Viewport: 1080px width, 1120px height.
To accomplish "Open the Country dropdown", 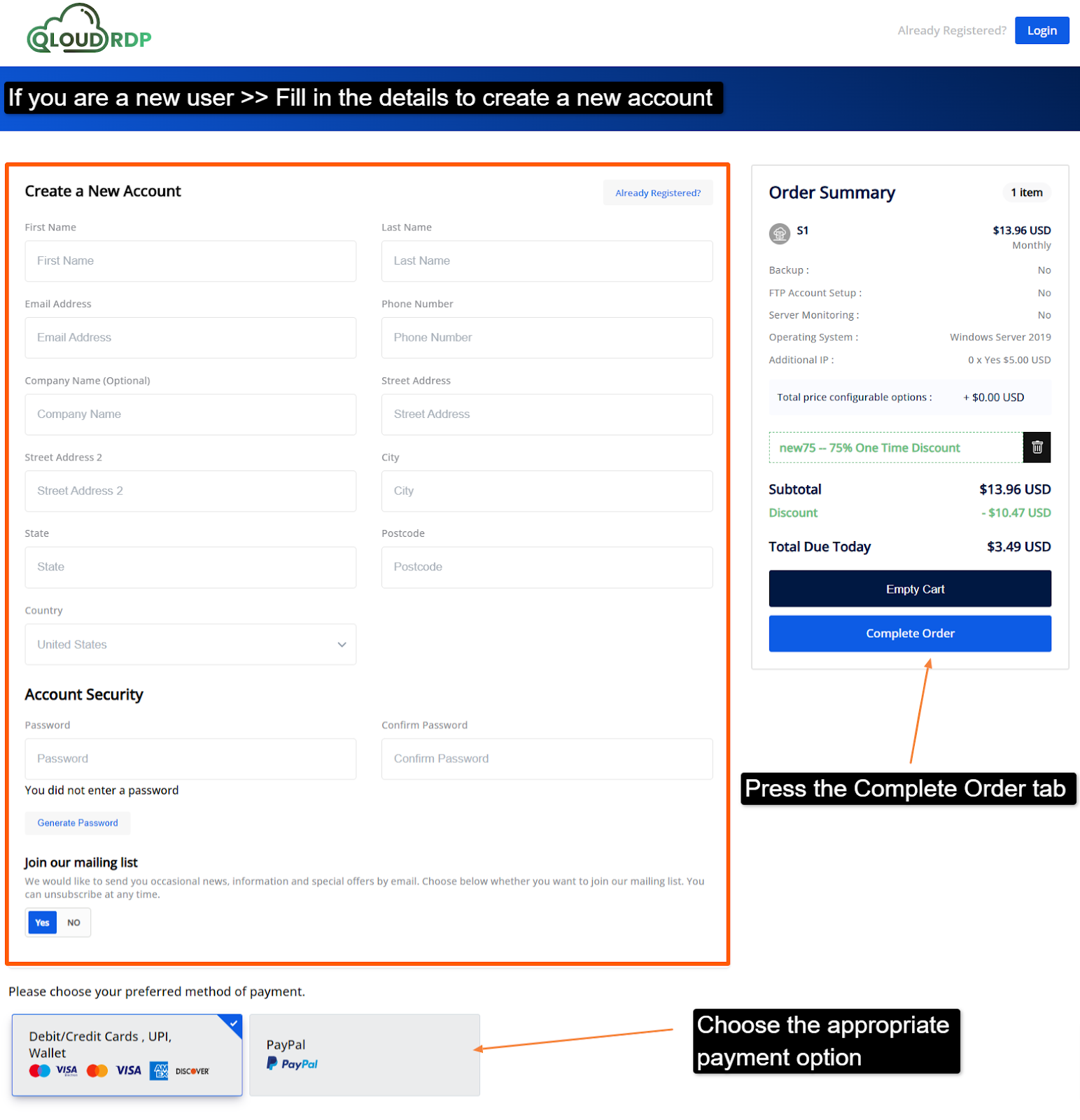I will 190,644.
